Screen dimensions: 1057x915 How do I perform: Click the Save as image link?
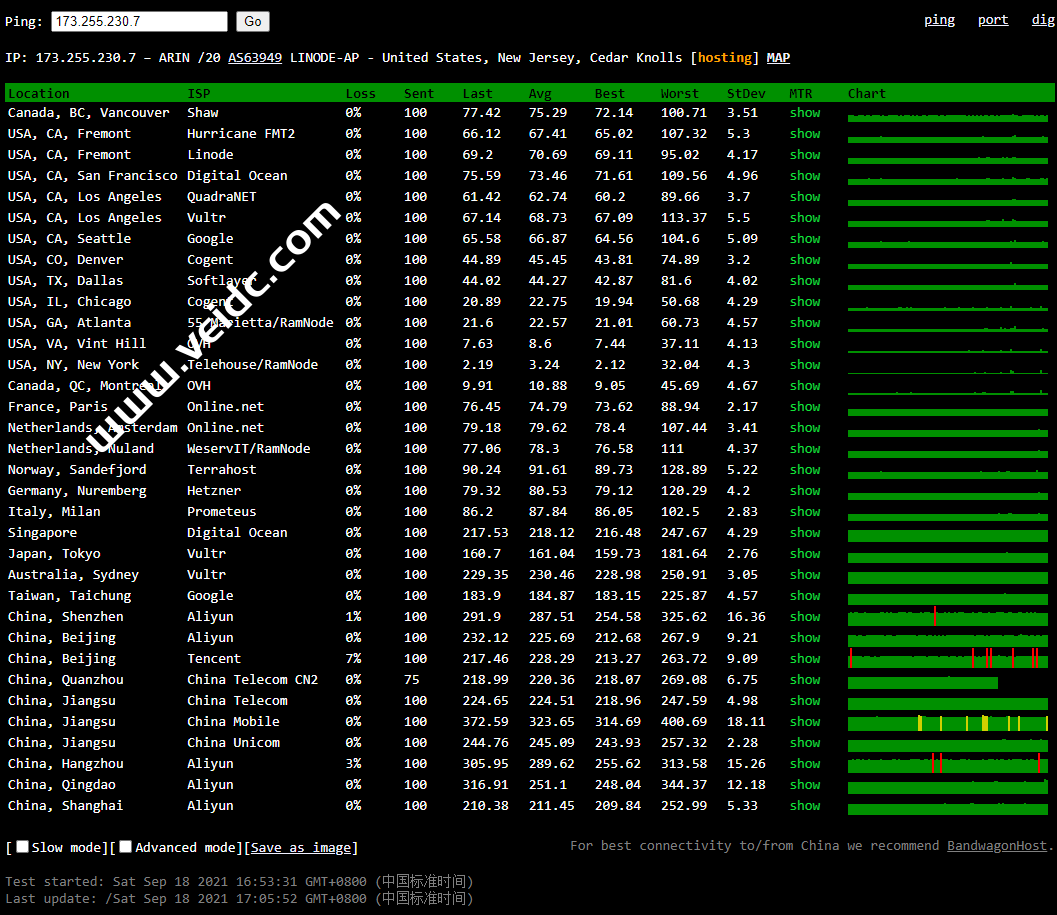[x=301, y=848]
